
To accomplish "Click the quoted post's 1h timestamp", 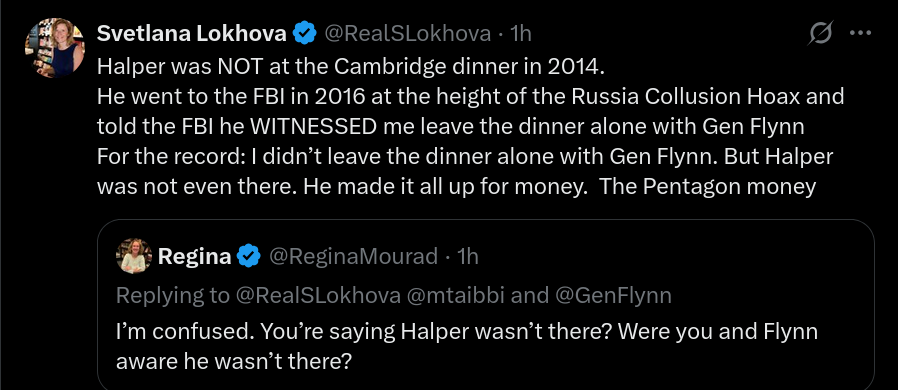I will pos(467,256).
